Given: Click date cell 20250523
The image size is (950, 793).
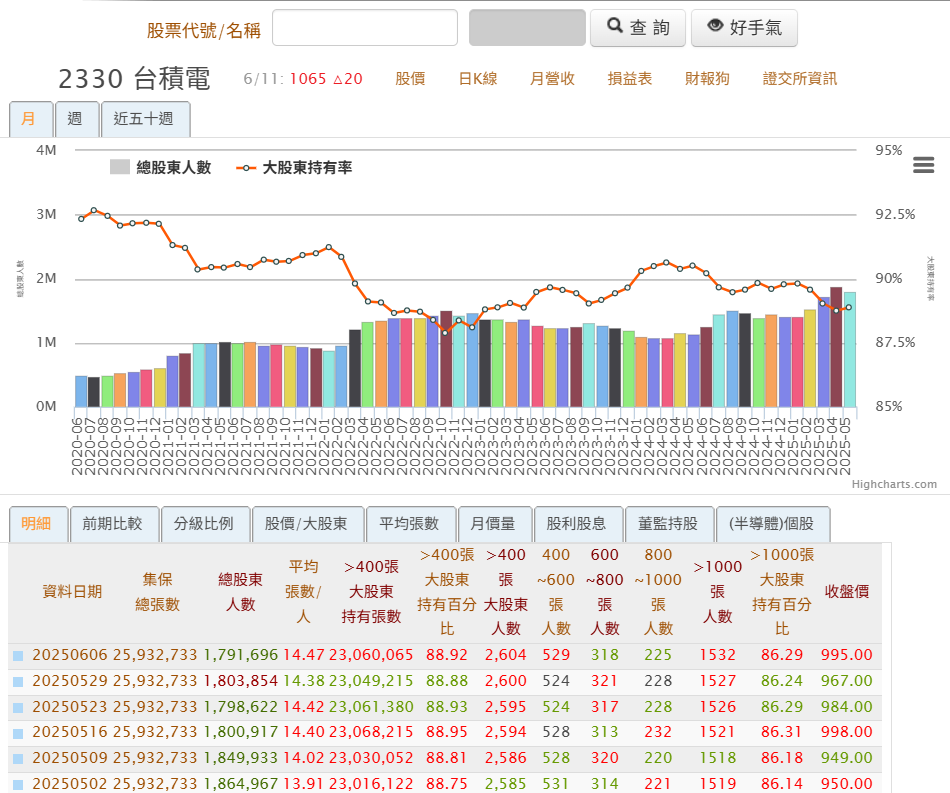Looking at the screenshot, I should 70,707.
